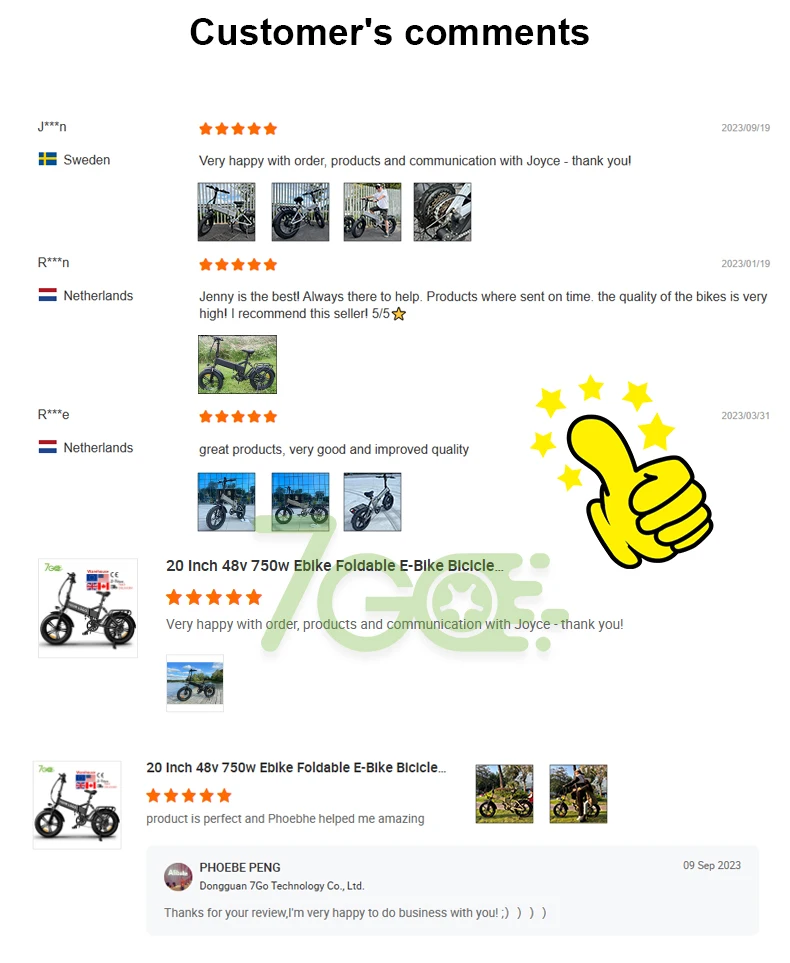Click the PHOEBE PENG seller name
790x963 pixels.
coord(240,867)
